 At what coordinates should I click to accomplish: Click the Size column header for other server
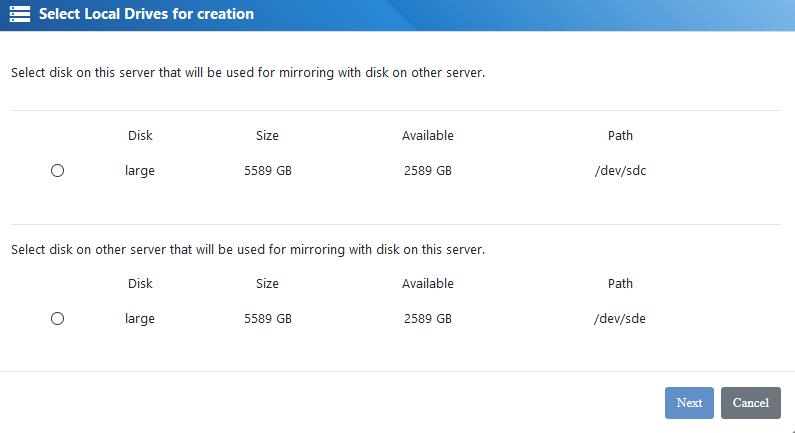(x=267, y=284)
